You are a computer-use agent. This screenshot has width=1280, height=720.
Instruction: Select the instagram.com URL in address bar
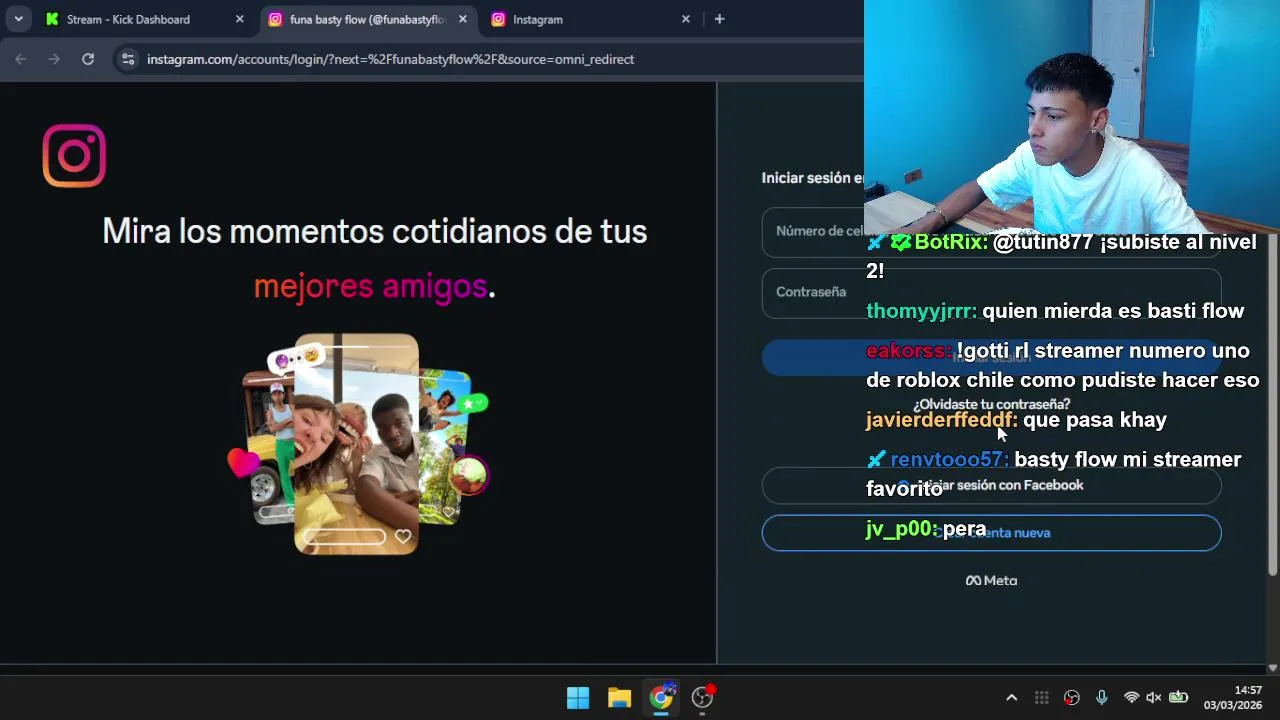(x=390, y=59)
